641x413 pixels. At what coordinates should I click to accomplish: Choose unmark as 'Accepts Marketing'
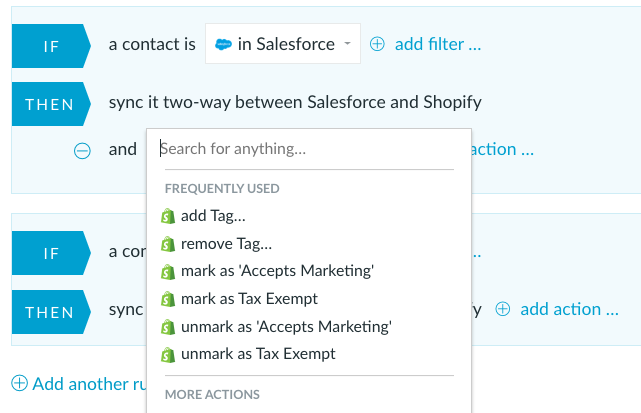286,327
